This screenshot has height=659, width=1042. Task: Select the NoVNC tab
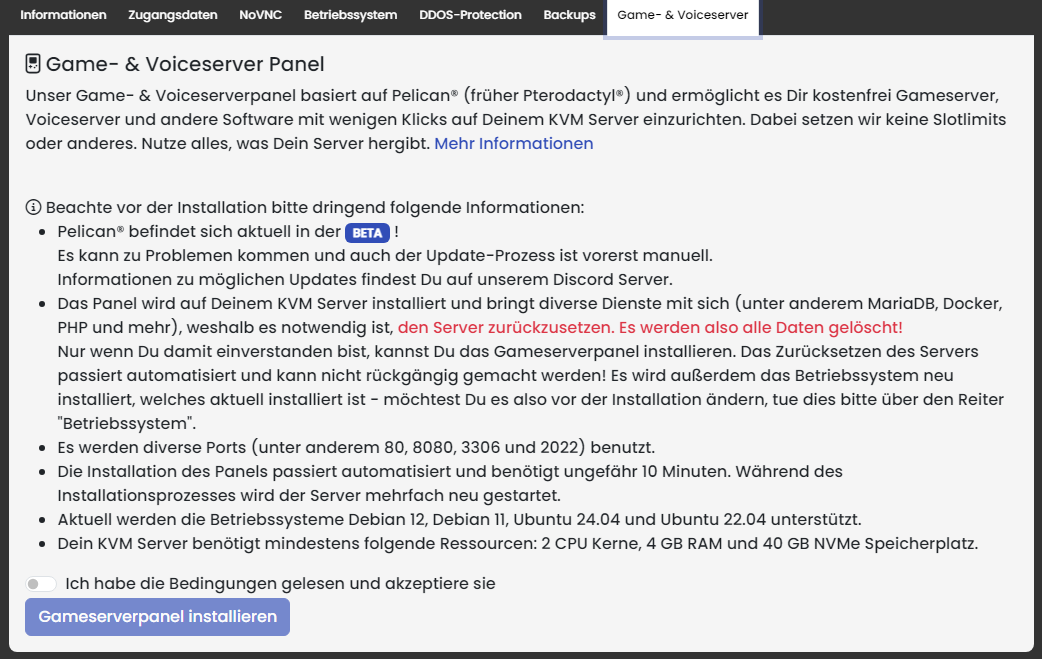tap(260, 15)
